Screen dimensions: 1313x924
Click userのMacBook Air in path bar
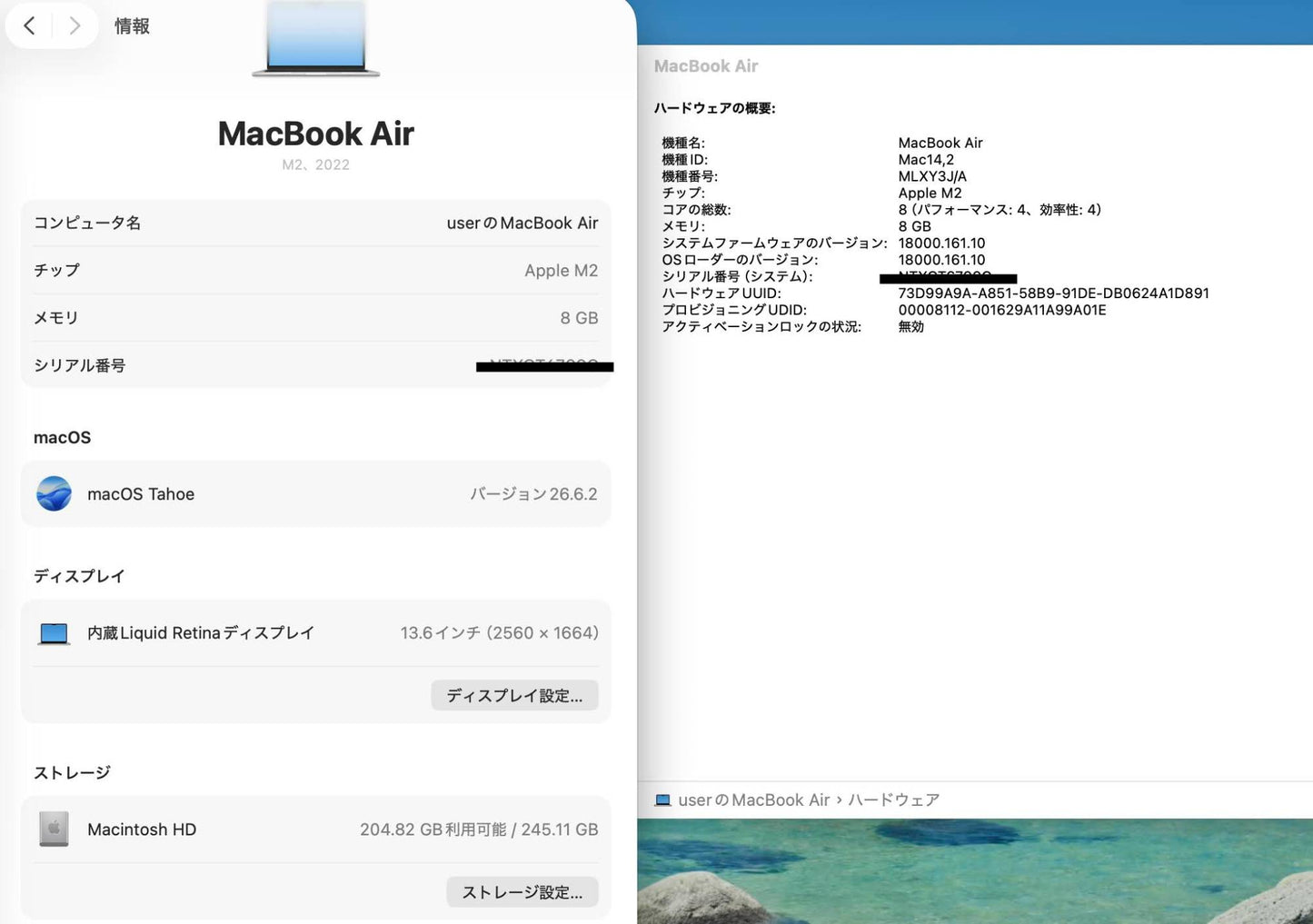click(754, 800)
